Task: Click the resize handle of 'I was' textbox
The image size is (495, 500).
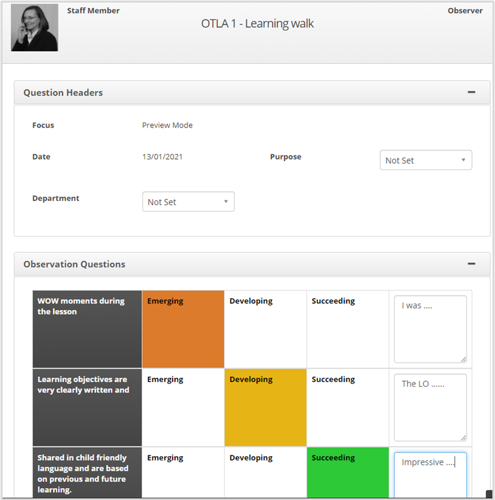Action: pos(463,359)
